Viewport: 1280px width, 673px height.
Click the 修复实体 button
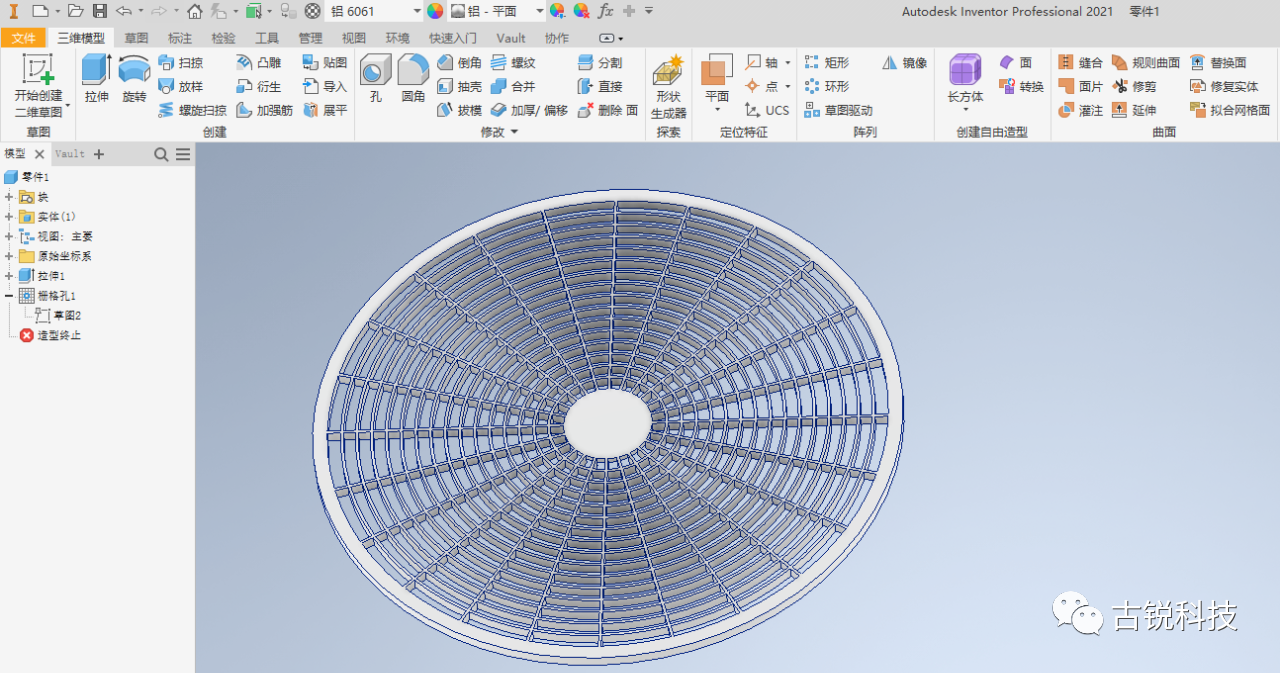coord(1224,86)
